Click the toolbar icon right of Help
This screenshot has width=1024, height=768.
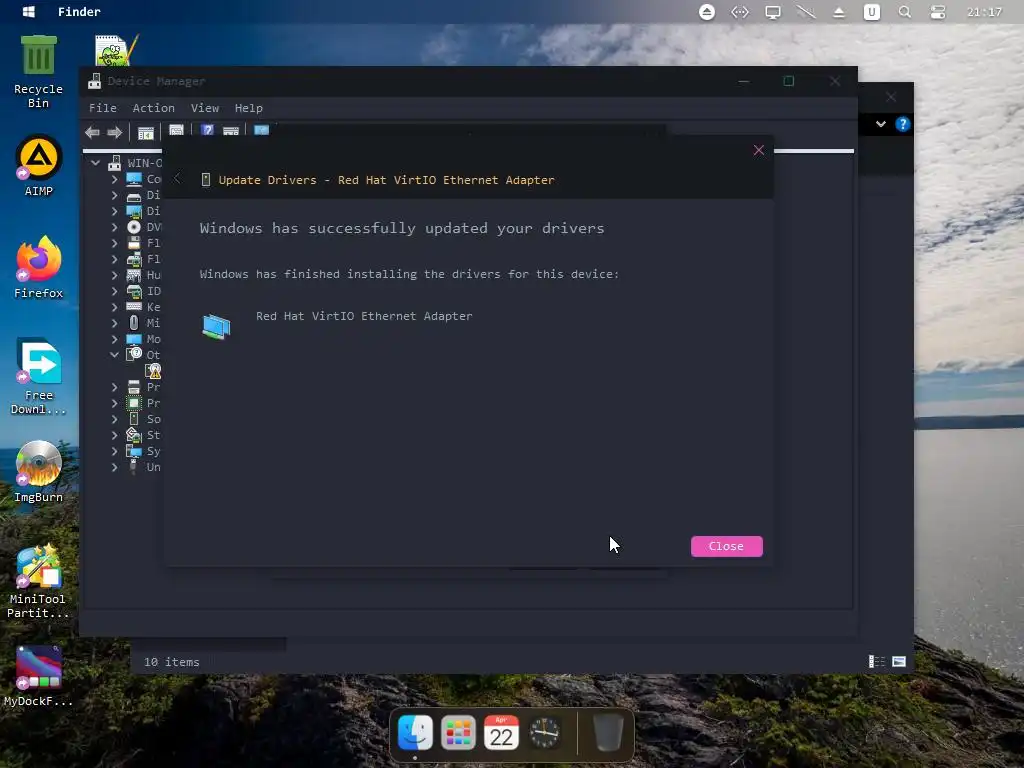pos(231,131)
